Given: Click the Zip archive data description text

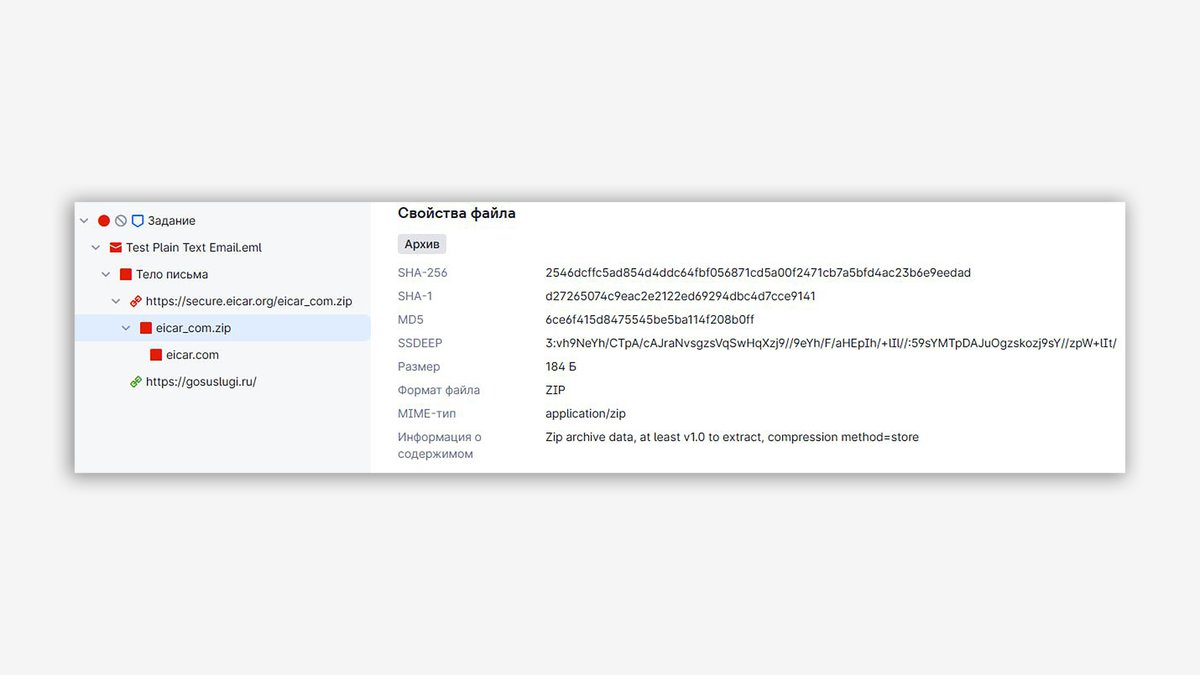Looking at the screenshot, I should [732, 437].
